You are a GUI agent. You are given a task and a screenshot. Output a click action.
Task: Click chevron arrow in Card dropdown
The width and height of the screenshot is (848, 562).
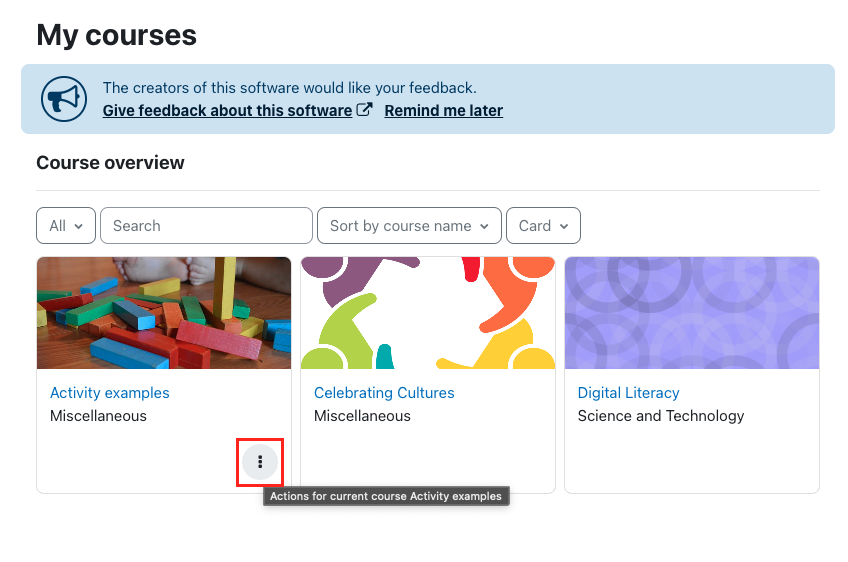point(564,226)
